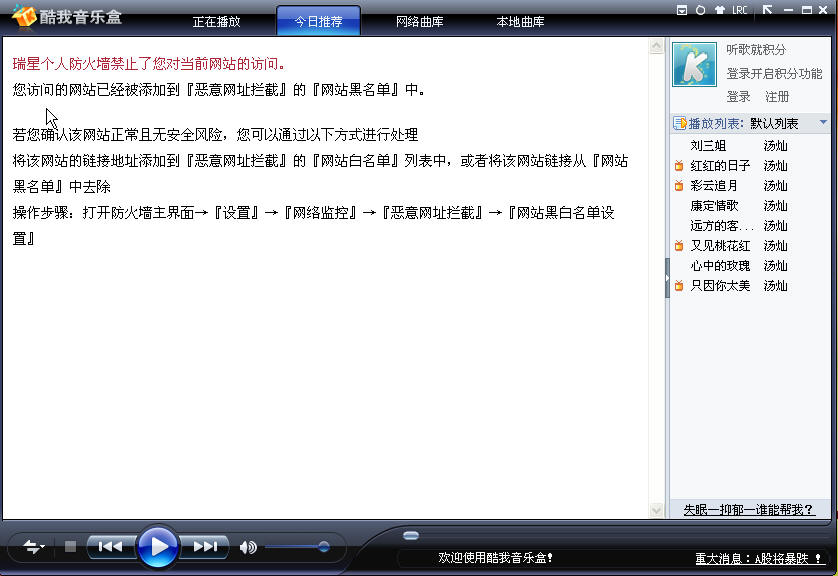Select the song 红红的日子 in playlist
The image size is (838, 576).
(x=720, y=166)
